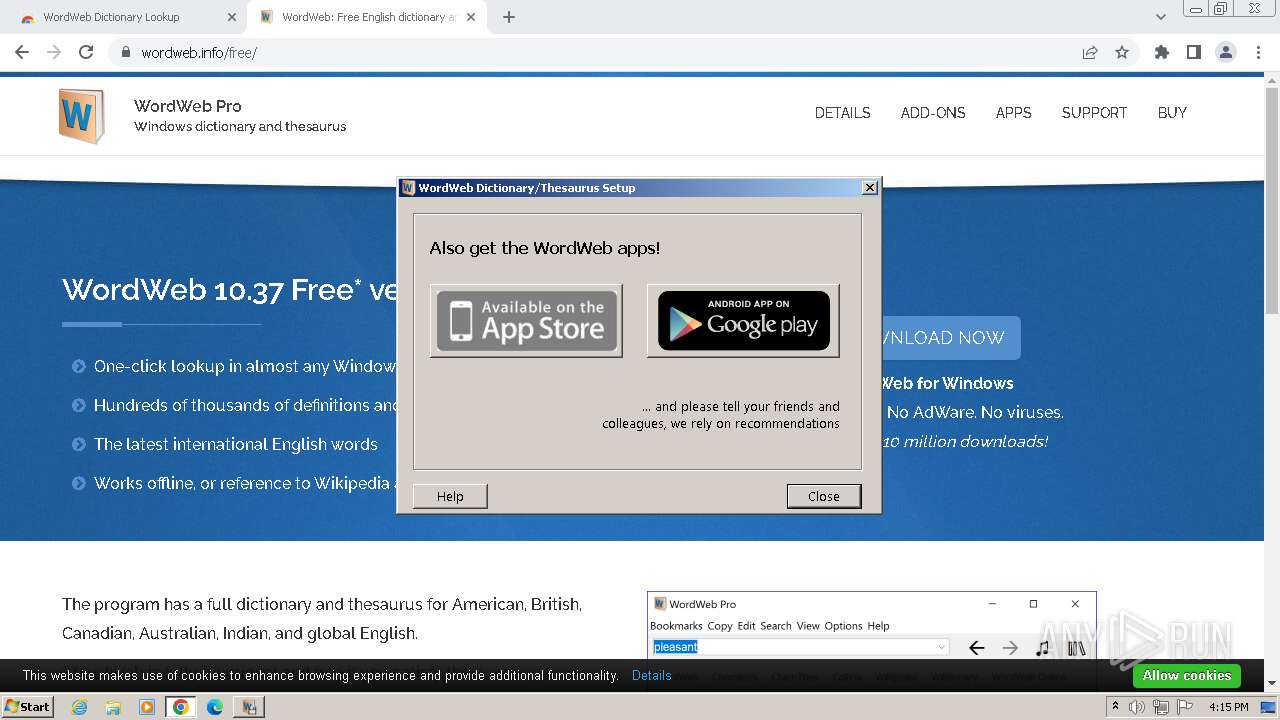1280x720 pixels.
Task: Click Allow cookies button
Action: click(1186, 675)
